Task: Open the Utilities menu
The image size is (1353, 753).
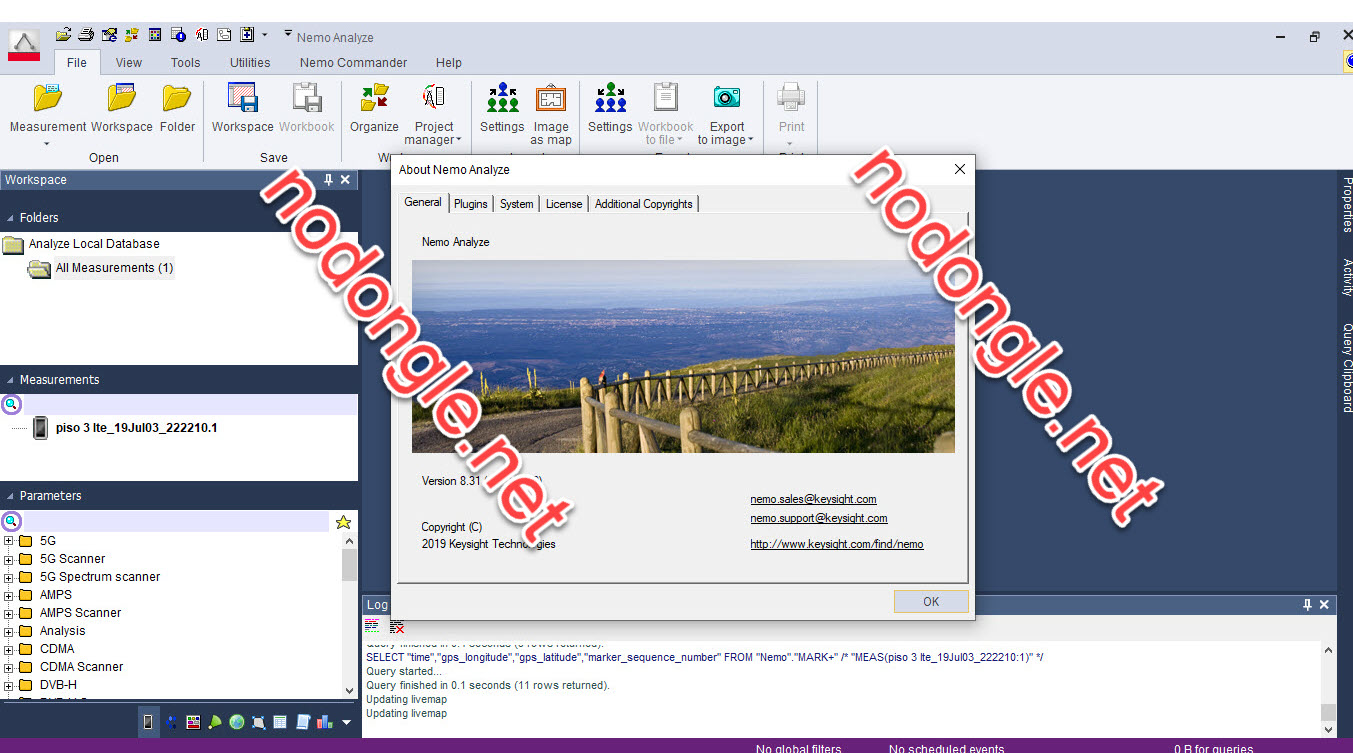Action: [x=249, y=62]
